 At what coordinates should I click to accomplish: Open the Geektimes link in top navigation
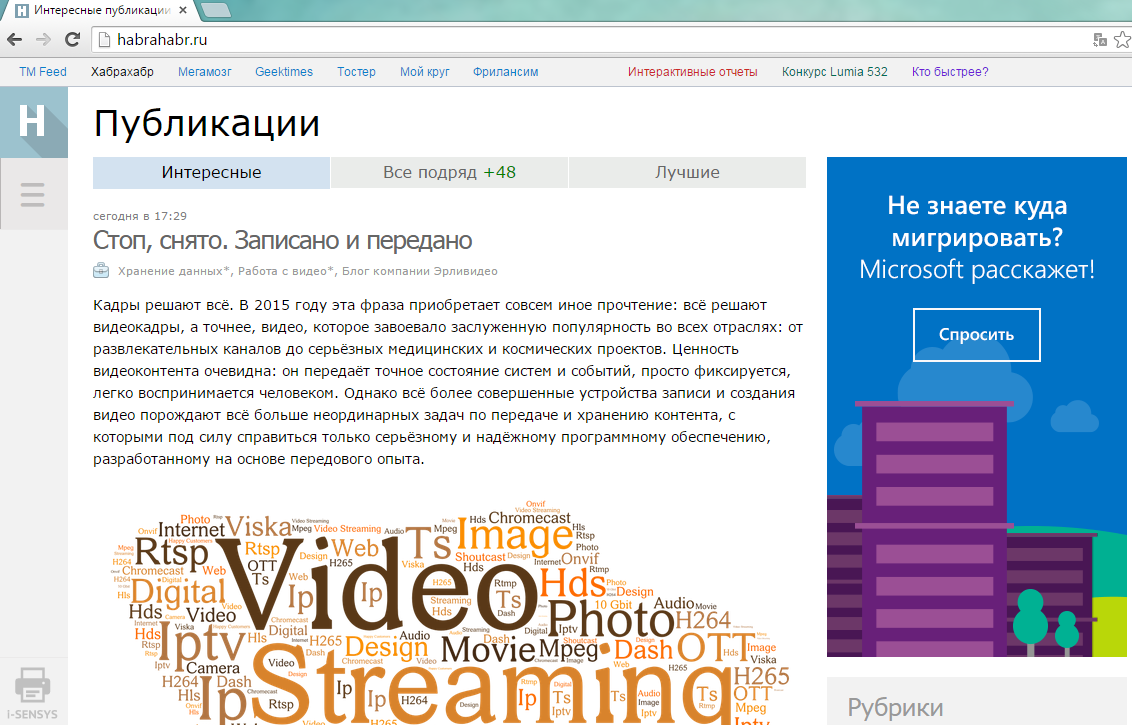(284, 72)
